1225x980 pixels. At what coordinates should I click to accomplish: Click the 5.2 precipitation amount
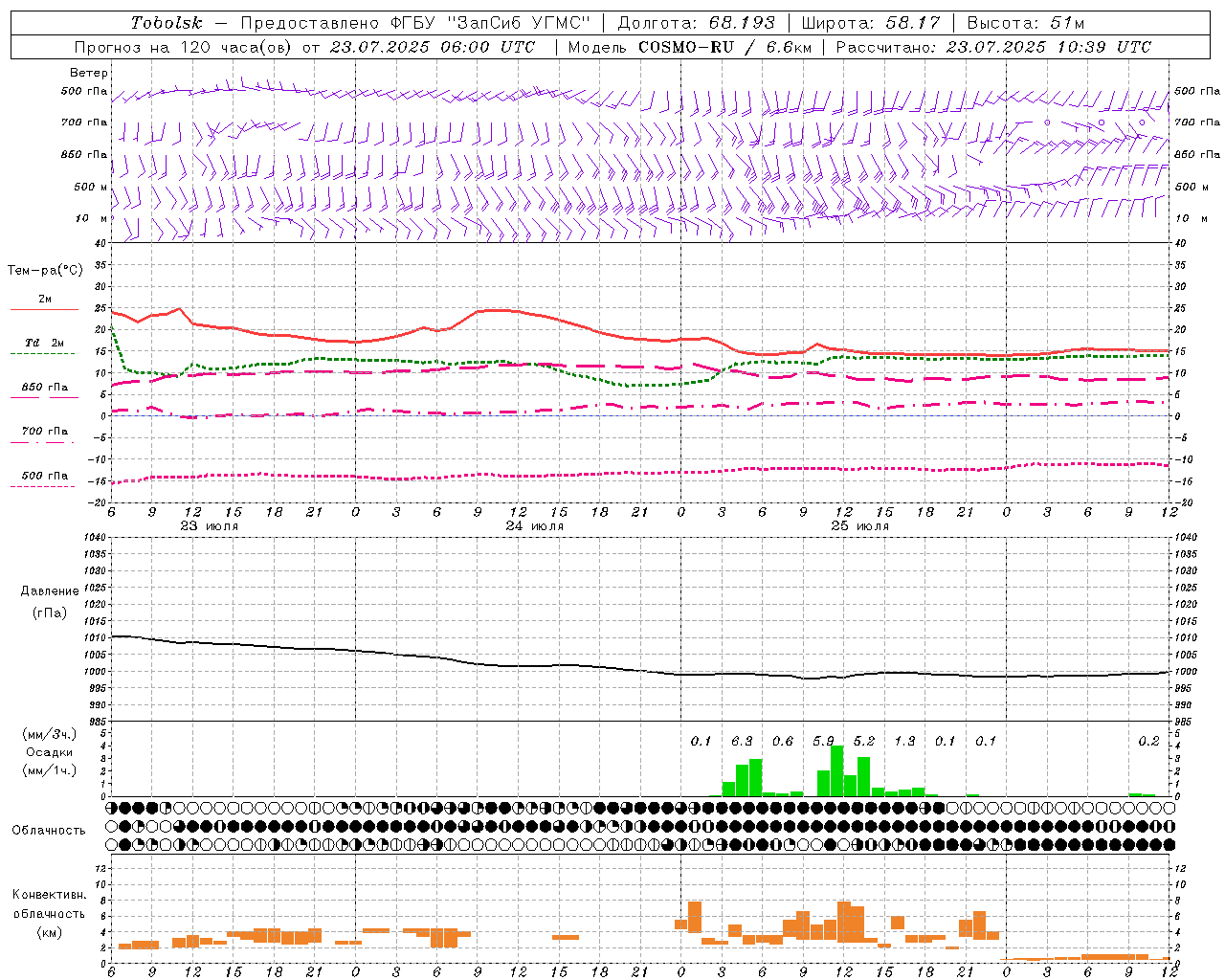[x=864, y=741]
